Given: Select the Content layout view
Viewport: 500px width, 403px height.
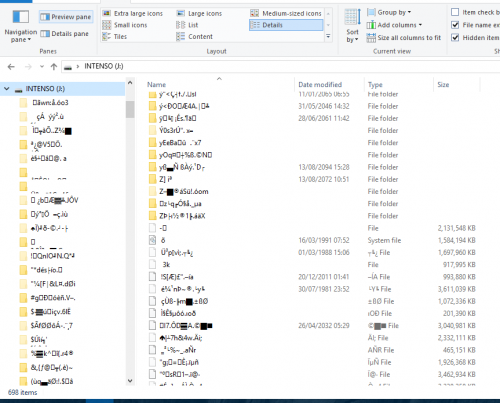Looking at the screenshot, I should tap(194, 37).
